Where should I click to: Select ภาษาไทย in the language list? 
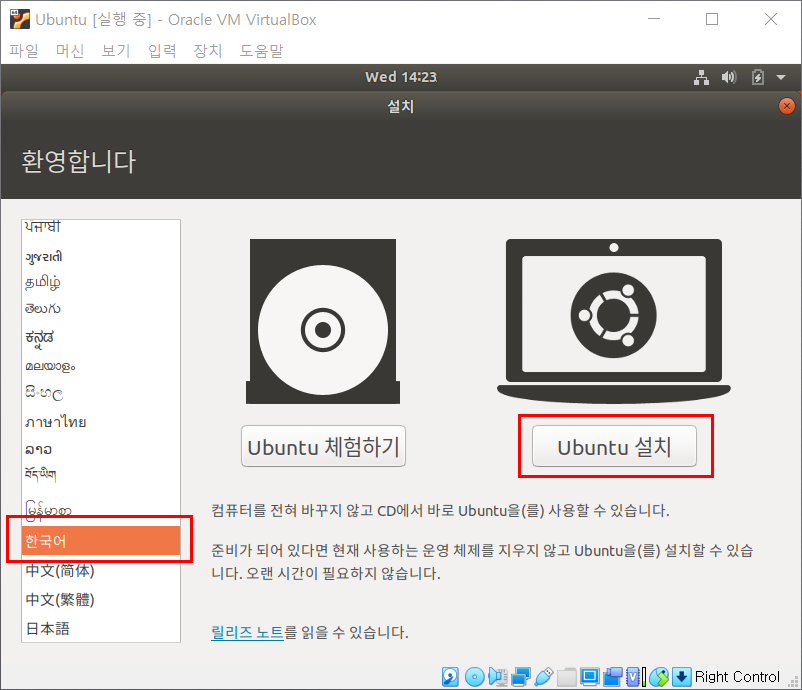(101, 422)
